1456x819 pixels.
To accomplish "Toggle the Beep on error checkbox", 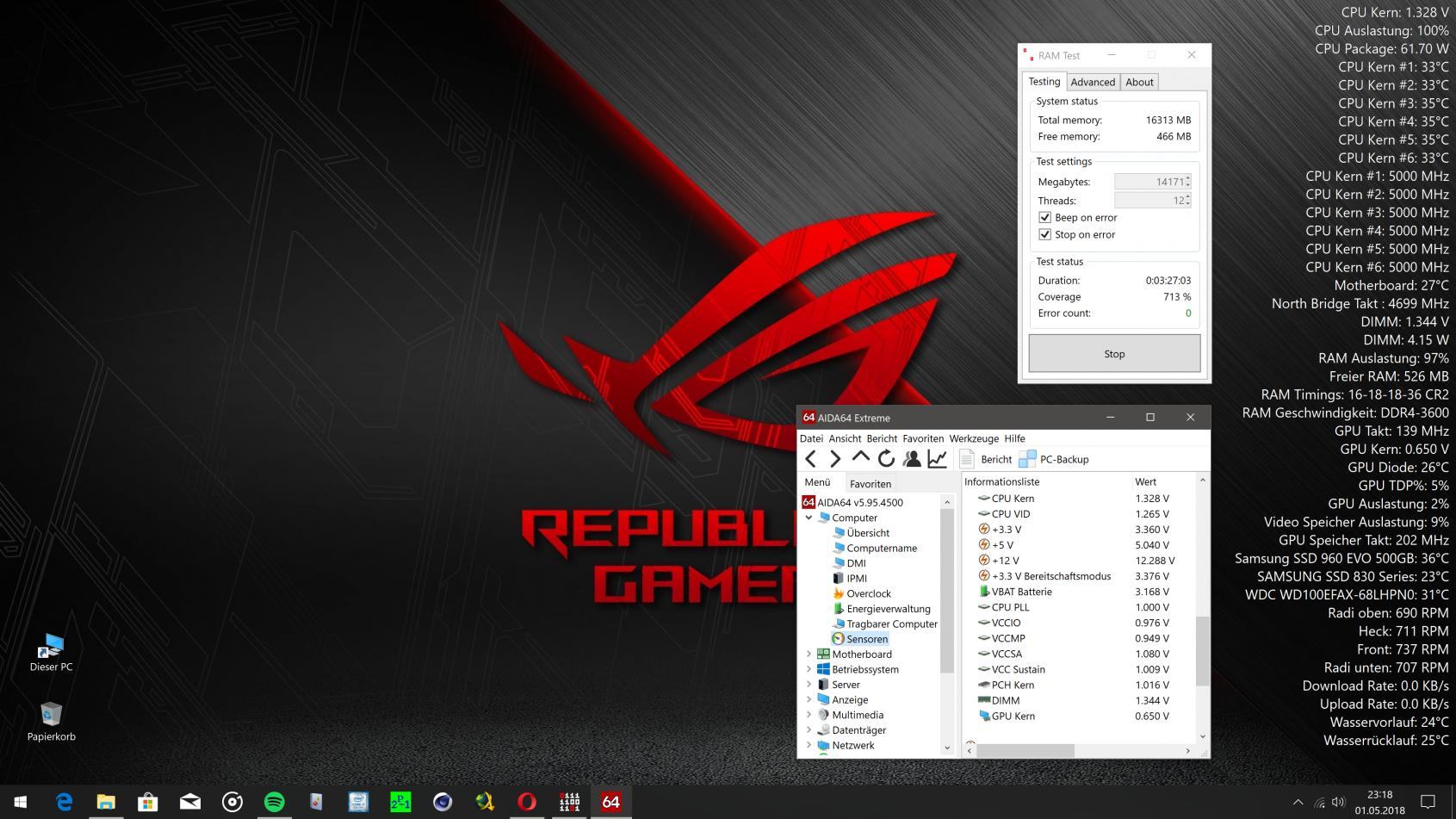I will click(1044, 217).
